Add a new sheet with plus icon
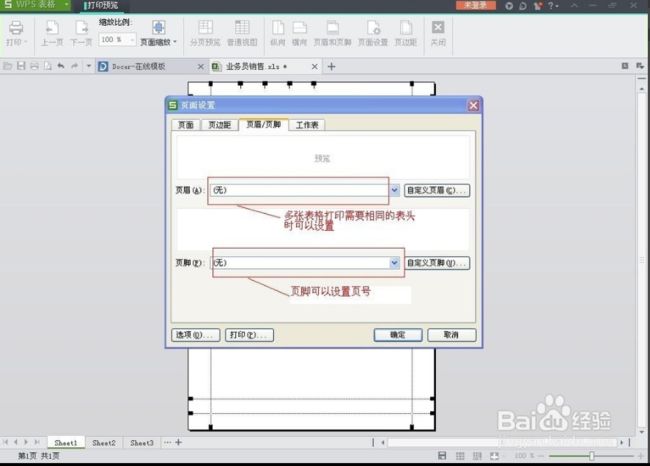The image size is (650, 466). pyautogui.click(x=179, y=442)
